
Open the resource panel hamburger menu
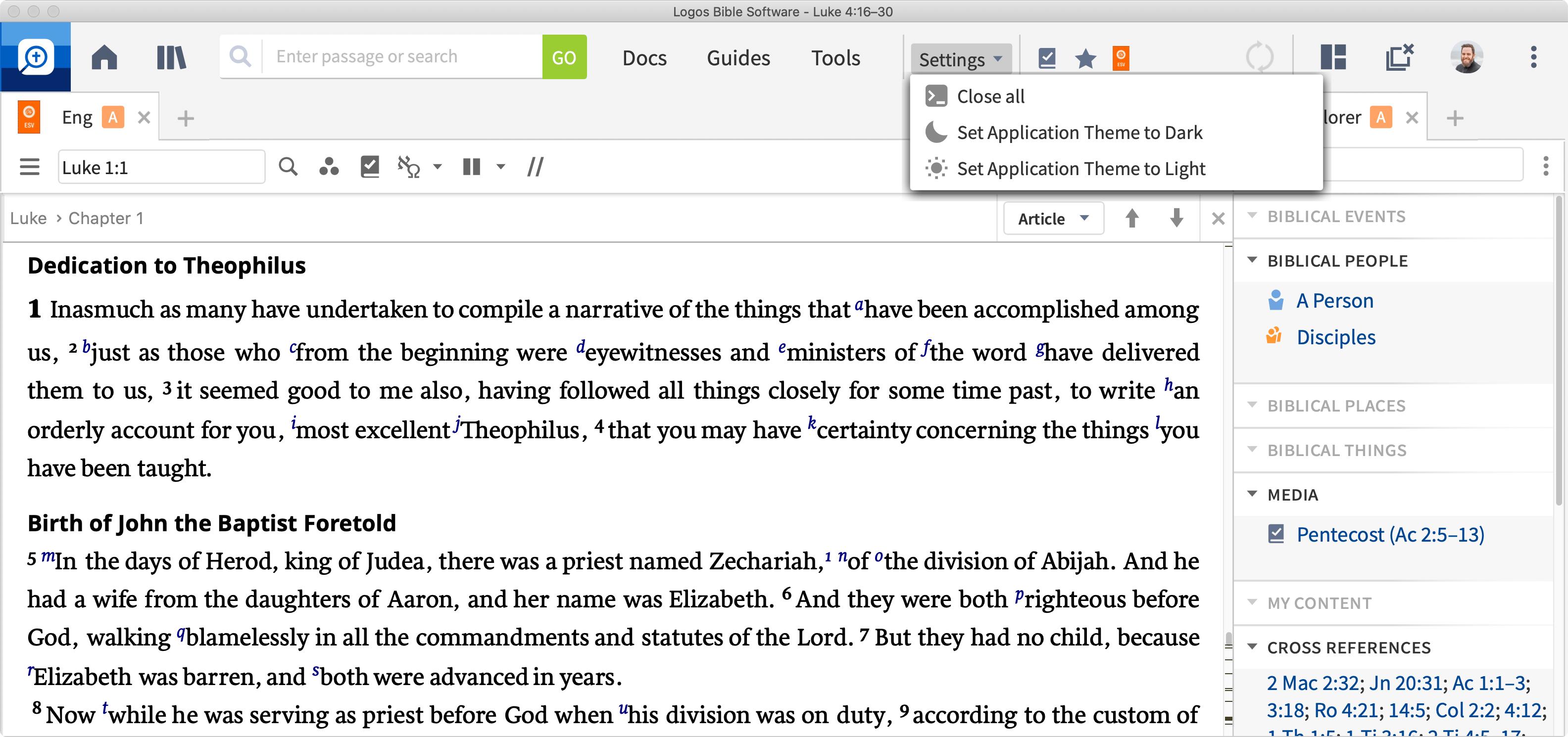29,167
